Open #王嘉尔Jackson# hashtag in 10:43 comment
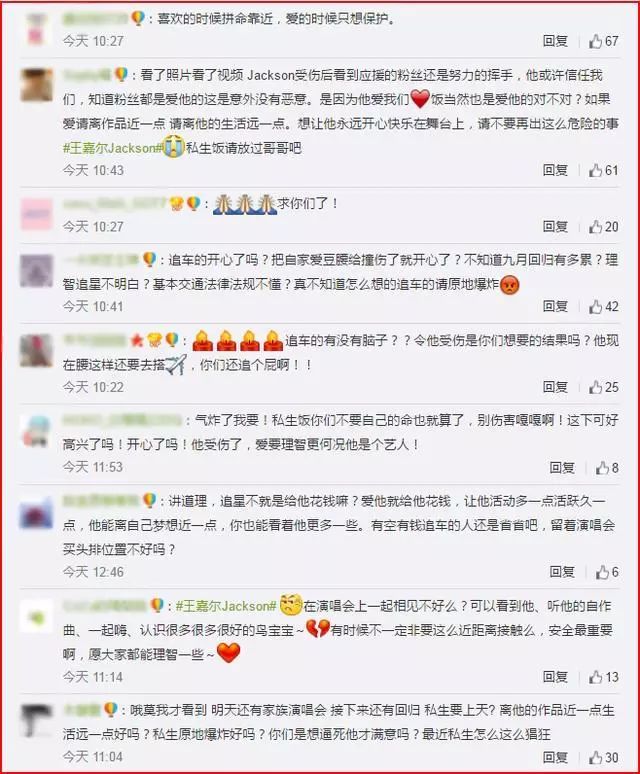This screenshot has height=774, width=640. coord(113,148)
